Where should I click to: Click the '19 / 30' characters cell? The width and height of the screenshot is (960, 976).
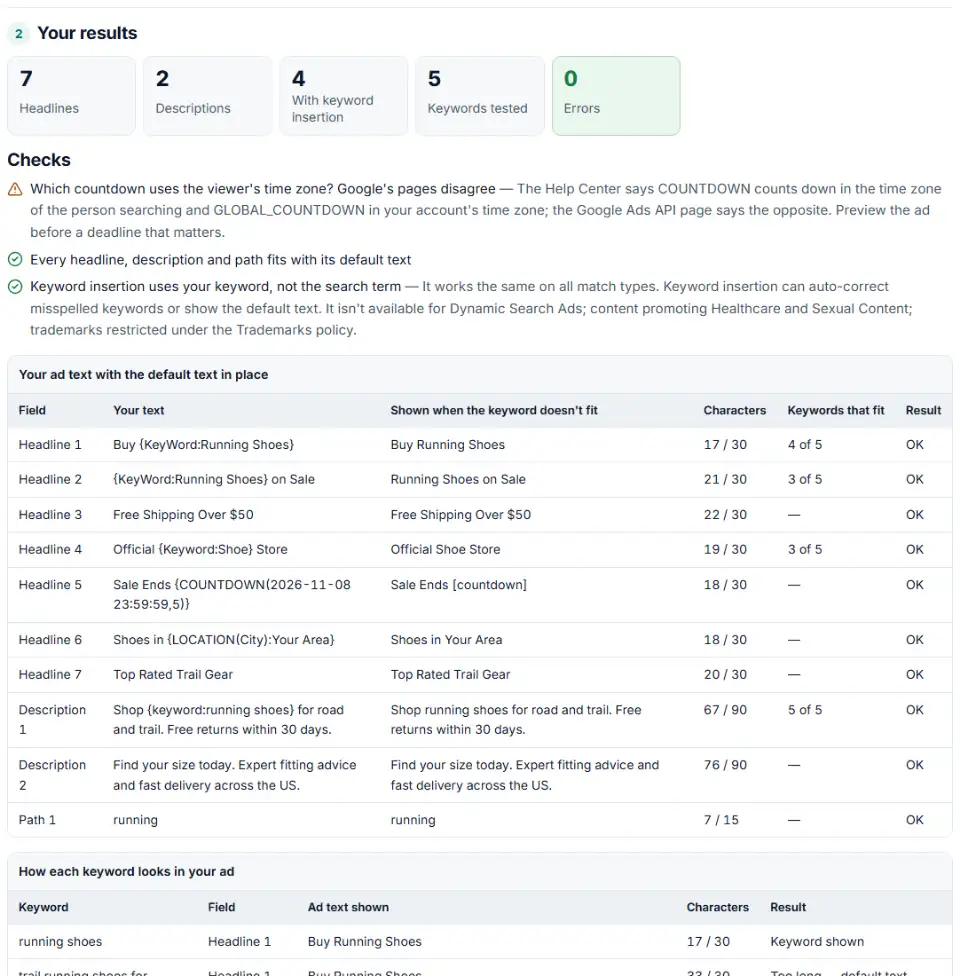tap(725, 550)
